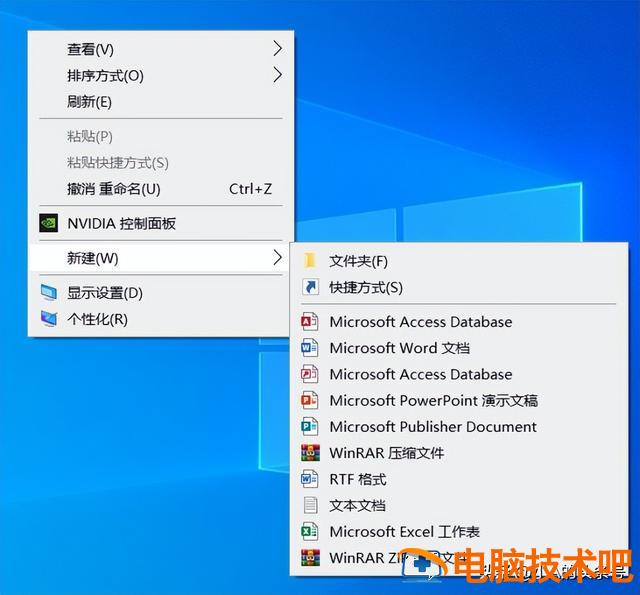Select RTF 格式

point(459,479)
